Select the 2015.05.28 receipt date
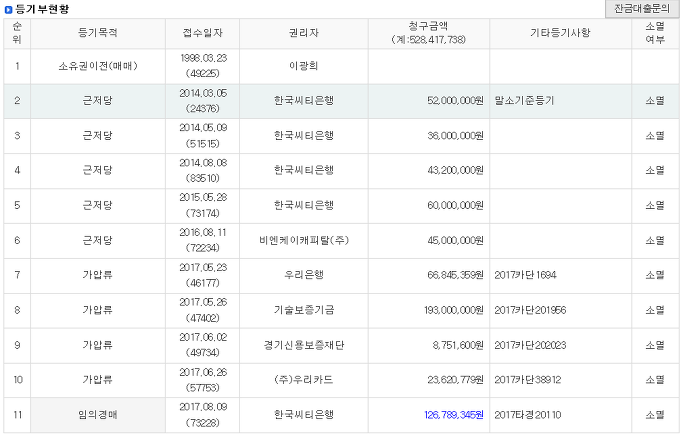The height and width of the screenshot is (438, 683). pyautogui.click(x=203, y=198)
